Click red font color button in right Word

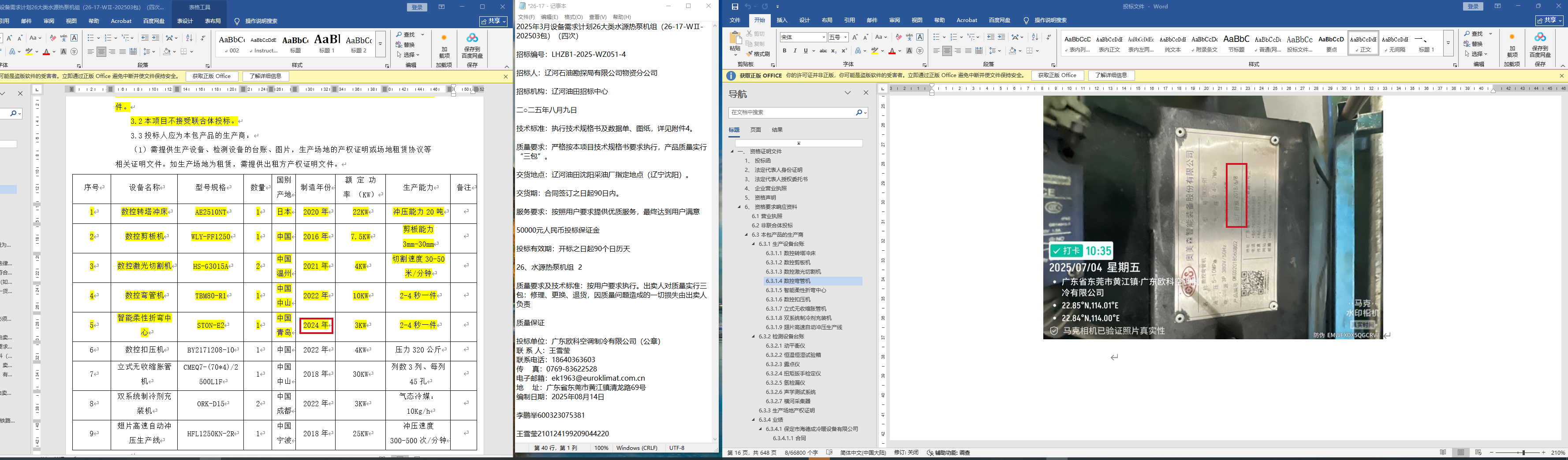point(892,51)
